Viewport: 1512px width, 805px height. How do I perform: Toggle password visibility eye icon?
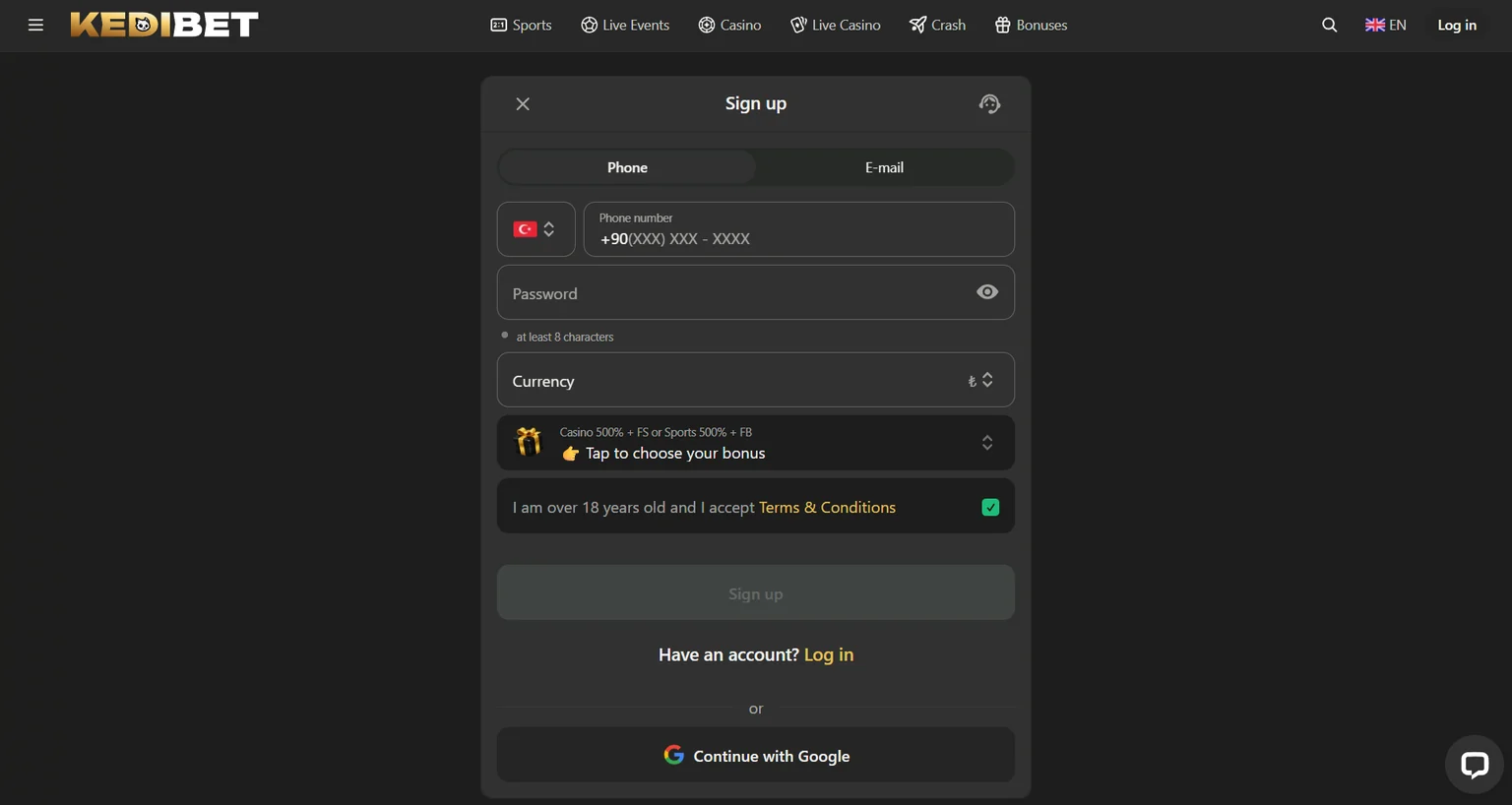(987, 292)
